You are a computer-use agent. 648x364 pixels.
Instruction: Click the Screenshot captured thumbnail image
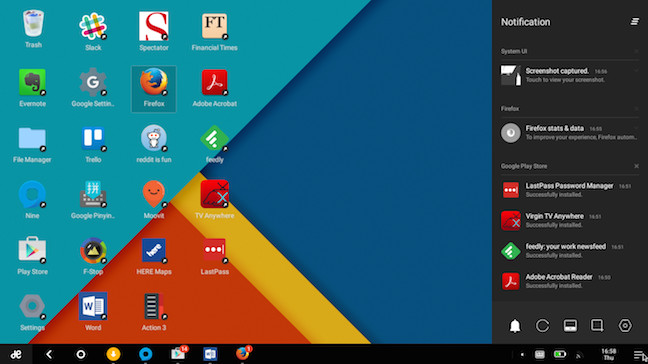[511, 75]
